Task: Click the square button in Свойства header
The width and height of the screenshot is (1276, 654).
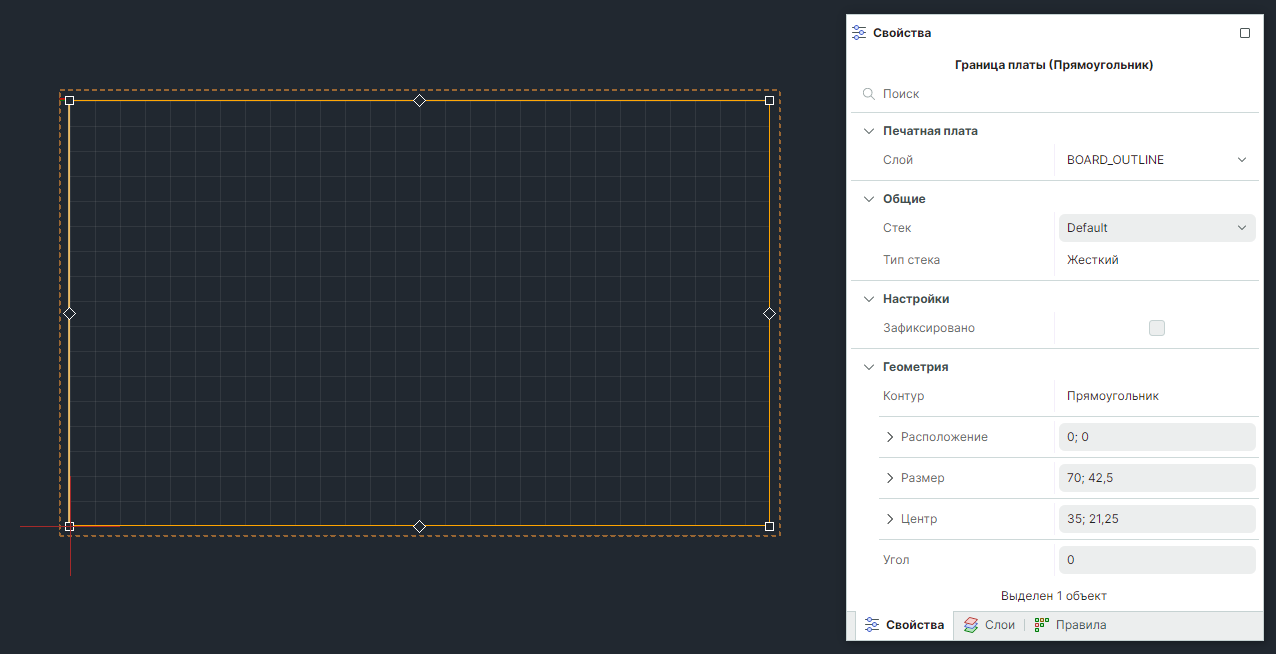Action: click(x=1245, y=33)
